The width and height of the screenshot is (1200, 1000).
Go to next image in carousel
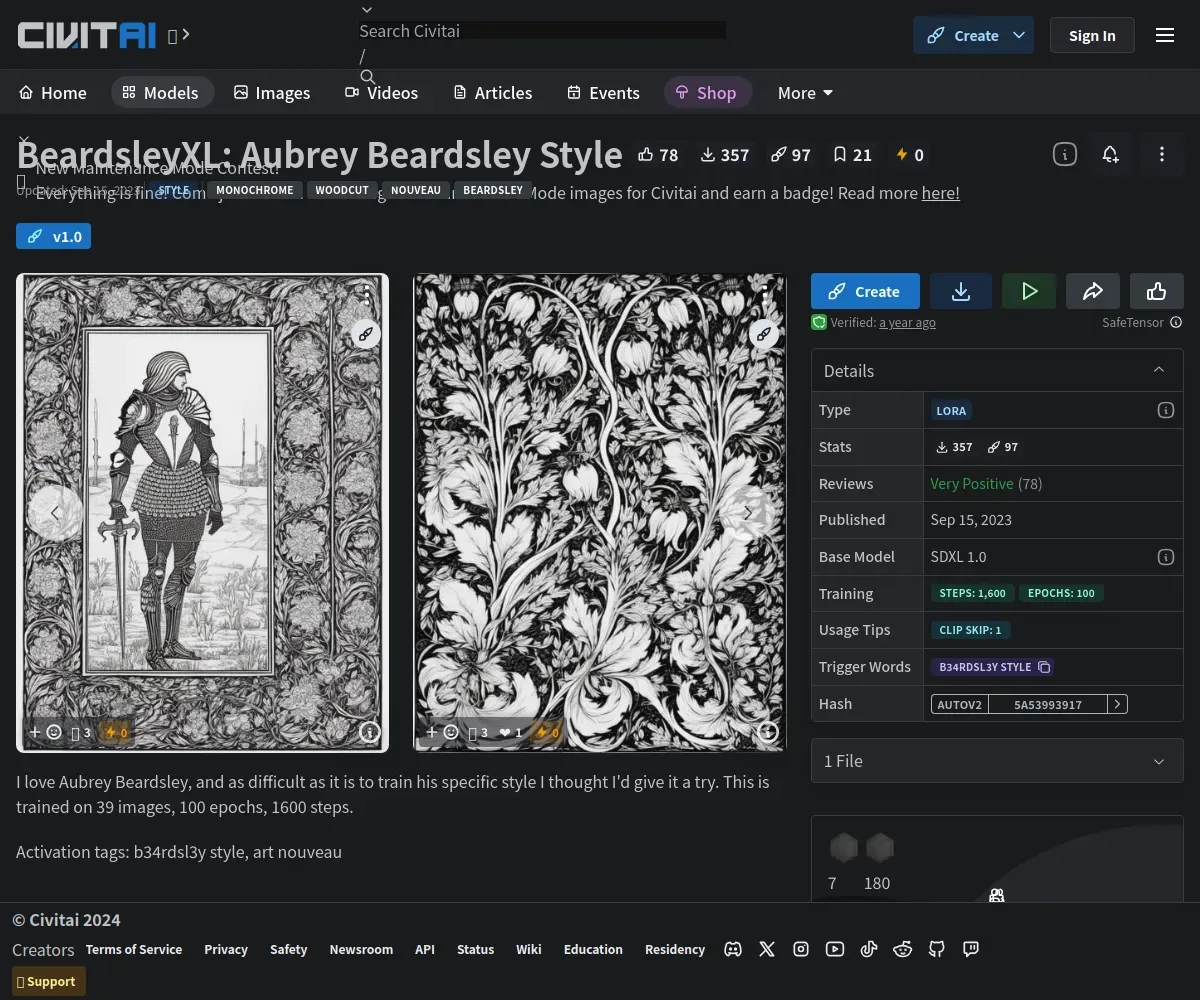[x=747, y=513]
